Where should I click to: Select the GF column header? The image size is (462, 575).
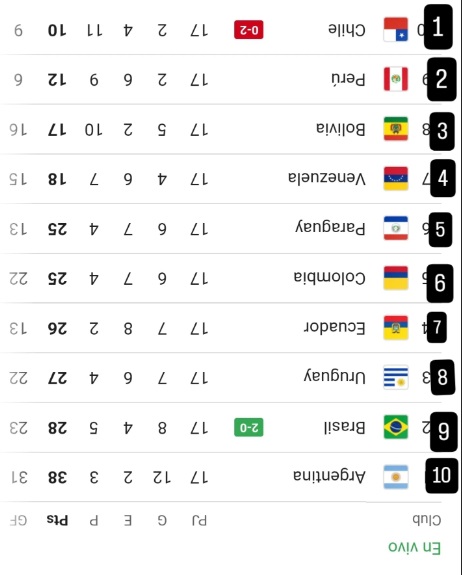[x=18, y=520]
